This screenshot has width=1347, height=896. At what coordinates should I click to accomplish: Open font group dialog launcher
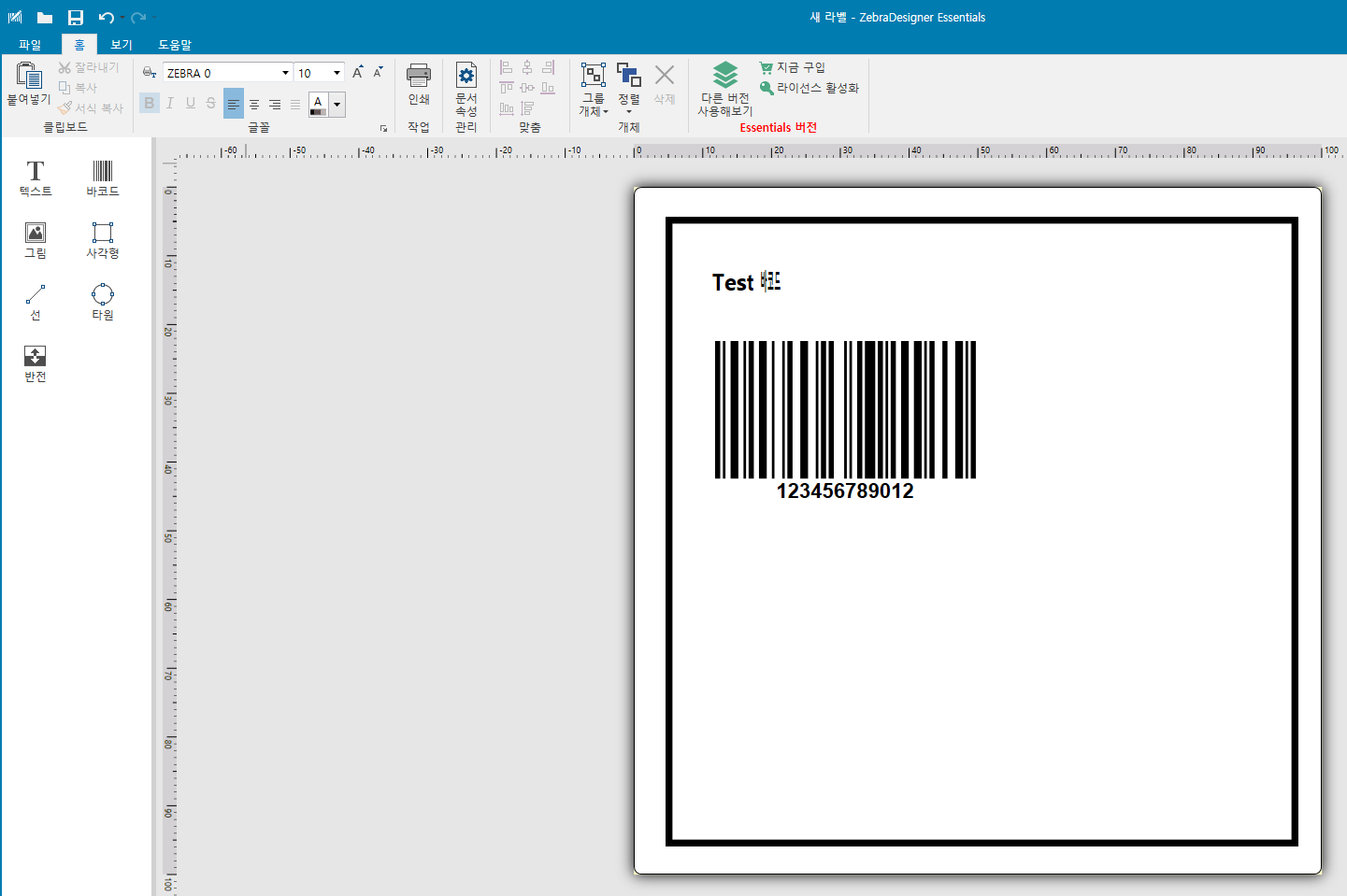pyautogui.click(x=383, y=128)
